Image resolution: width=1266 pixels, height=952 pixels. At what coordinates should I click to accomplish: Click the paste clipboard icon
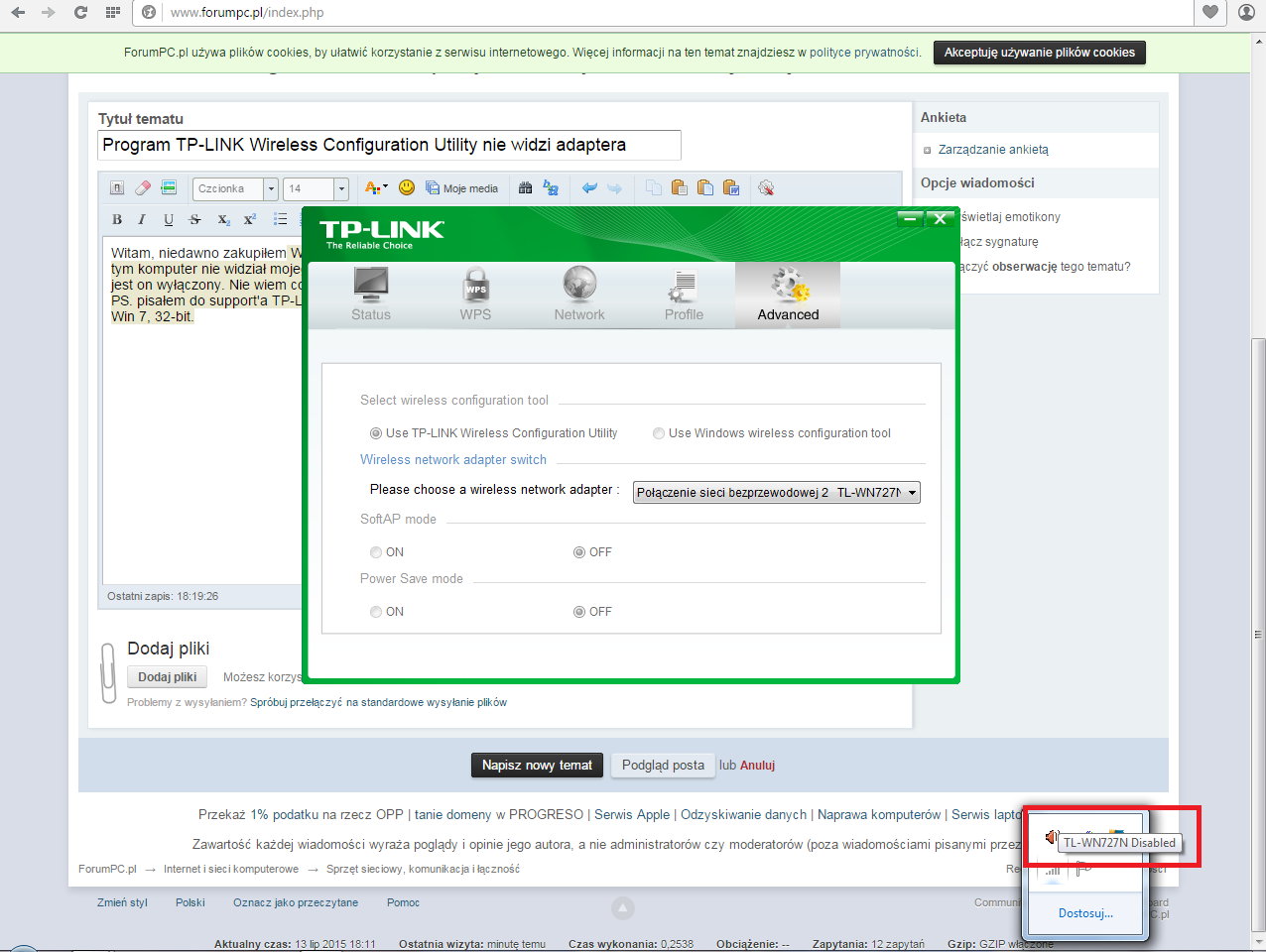coord(680,187)
